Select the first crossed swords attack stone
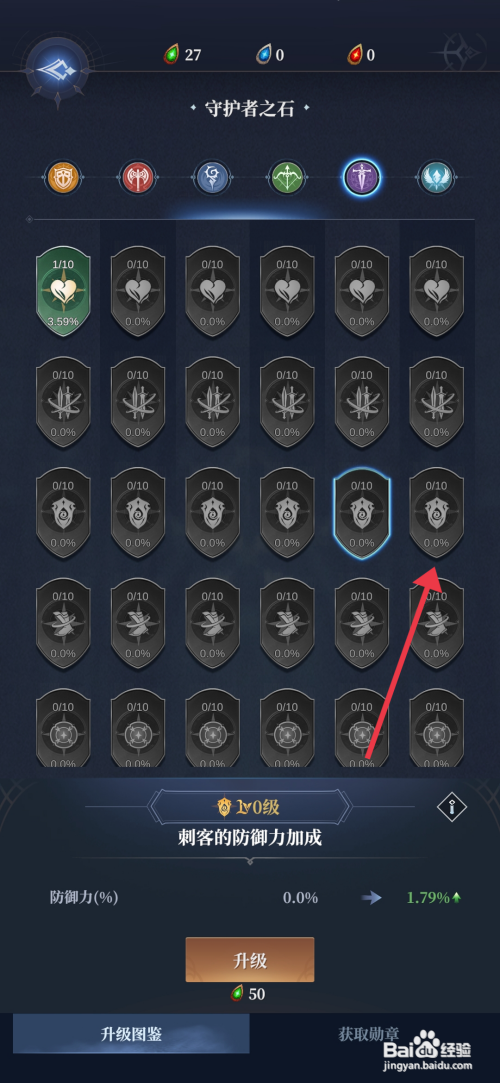Image resolution: width=500 pixels, height=1083 pixels. pos(63,403)
